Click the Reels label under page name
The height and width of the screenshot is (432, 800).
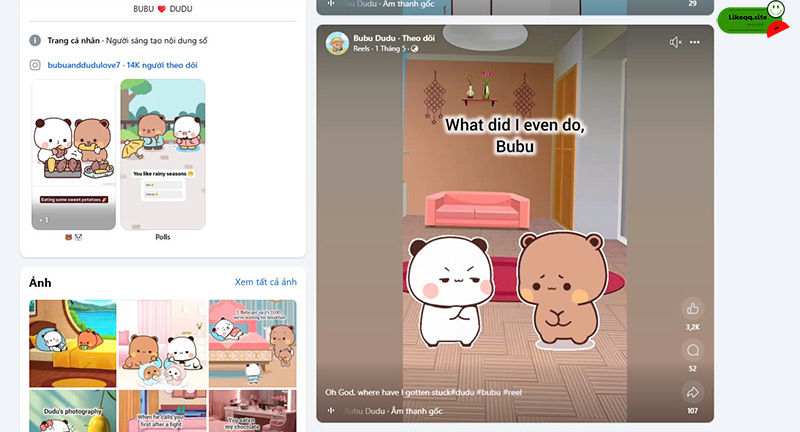click(362, 48)
